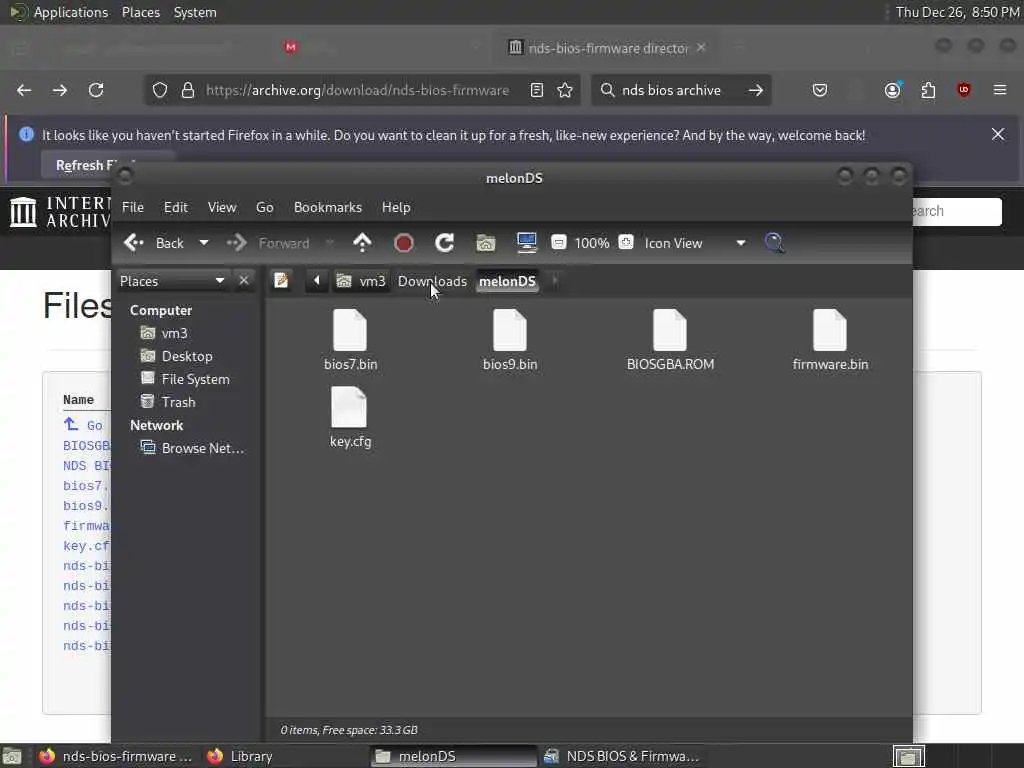Open the Bookmarks menu
The height and width of the screenshot is (768, 1024).
pyautogui.click(x=328, y=207)
